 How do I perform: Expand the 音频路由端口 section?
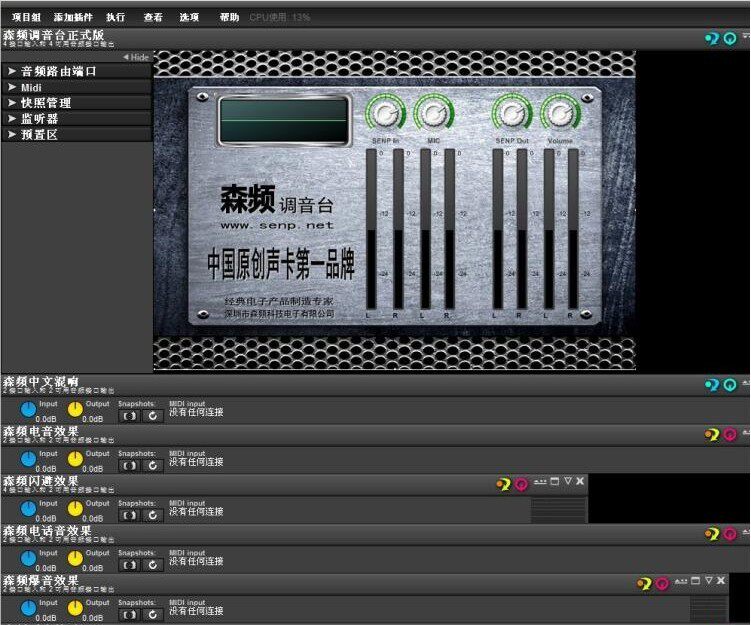coord(77,71)
